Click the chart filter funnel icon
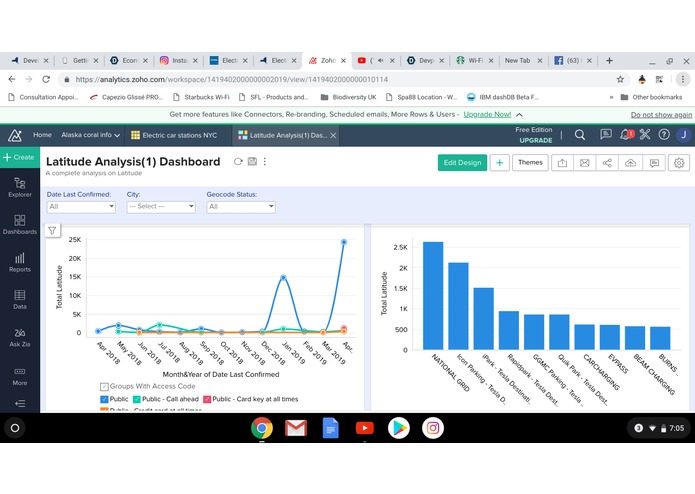 click(52, 230)
